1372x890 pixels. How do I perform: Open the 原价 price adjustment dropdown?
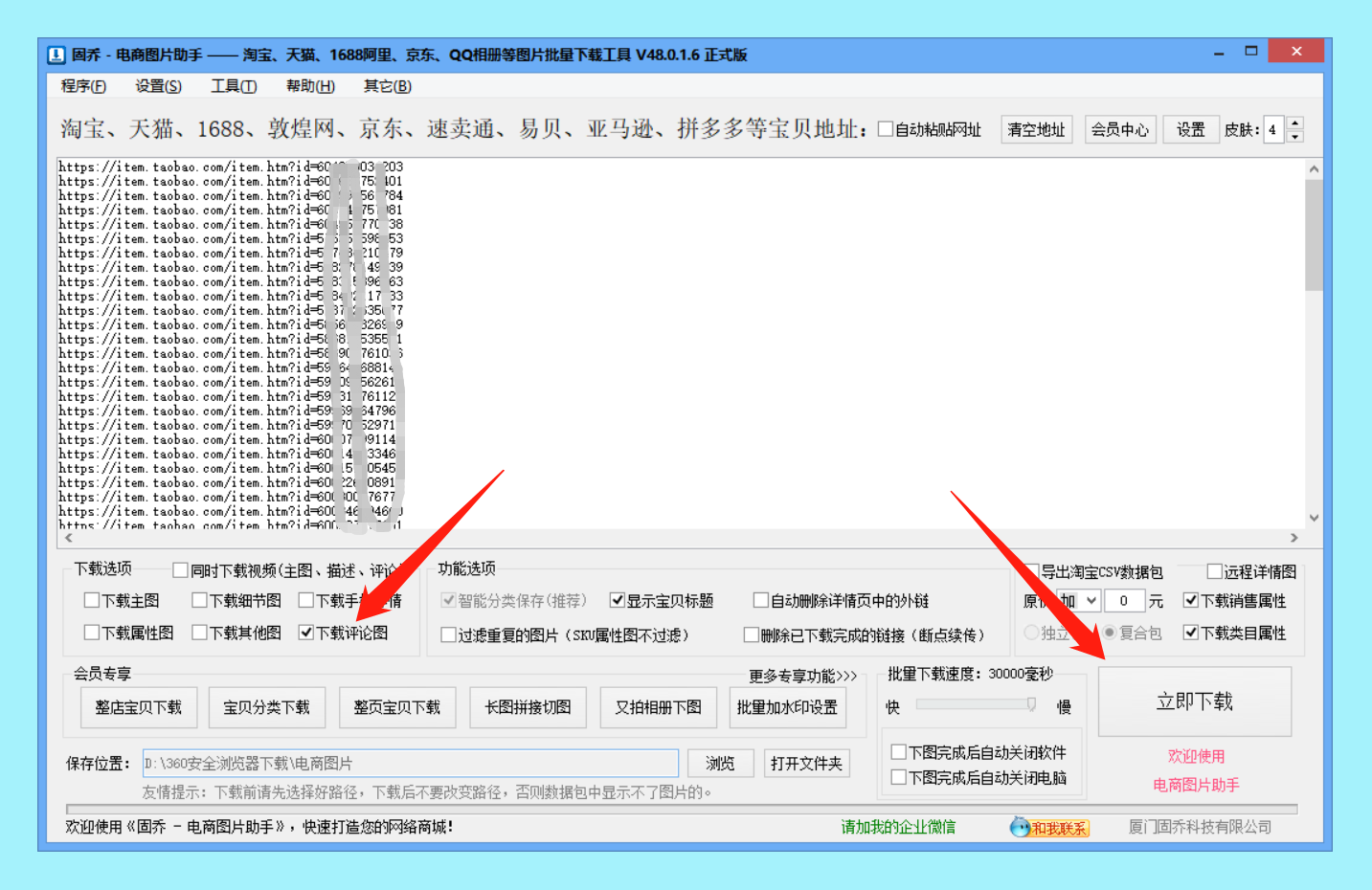tap(1091, 601)
